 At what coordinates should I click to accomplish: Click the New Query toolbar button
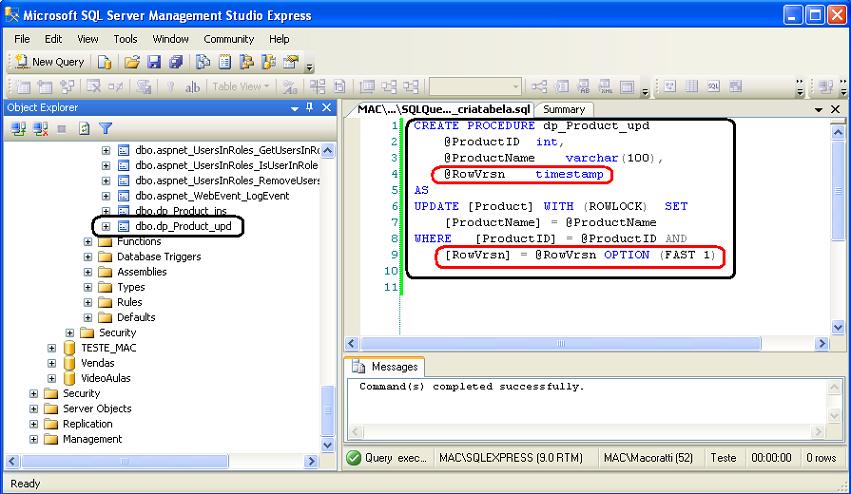tap(48, 62)
